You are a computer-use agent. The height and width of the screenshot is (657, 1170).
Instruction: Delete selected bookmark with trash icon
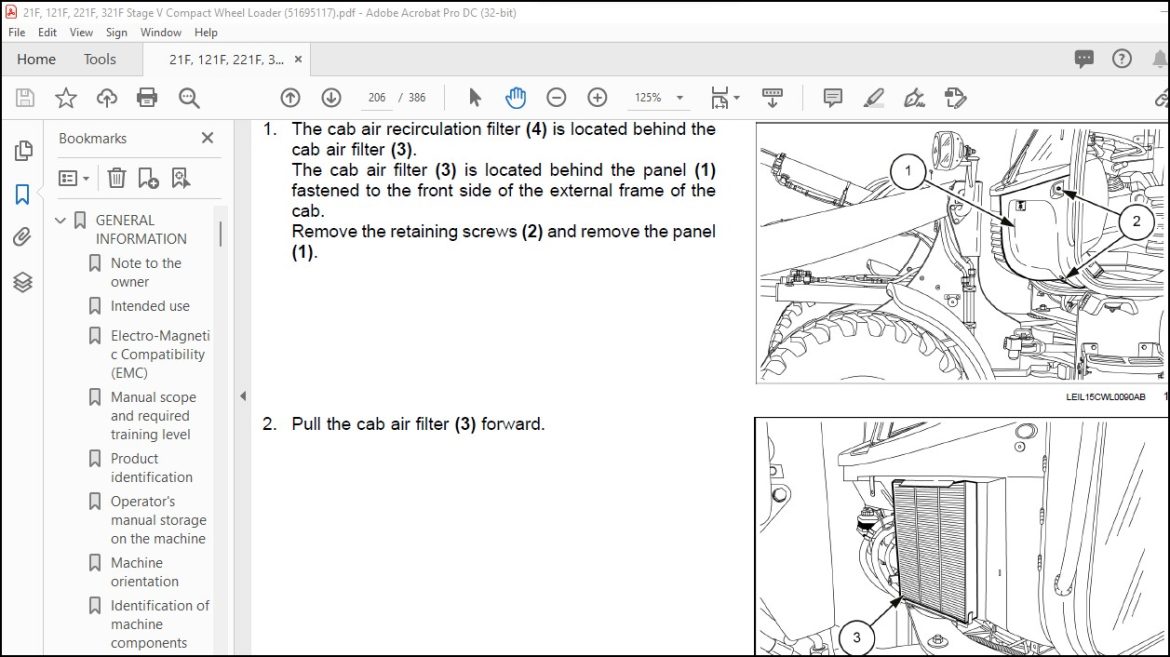(x=117, y=178)
